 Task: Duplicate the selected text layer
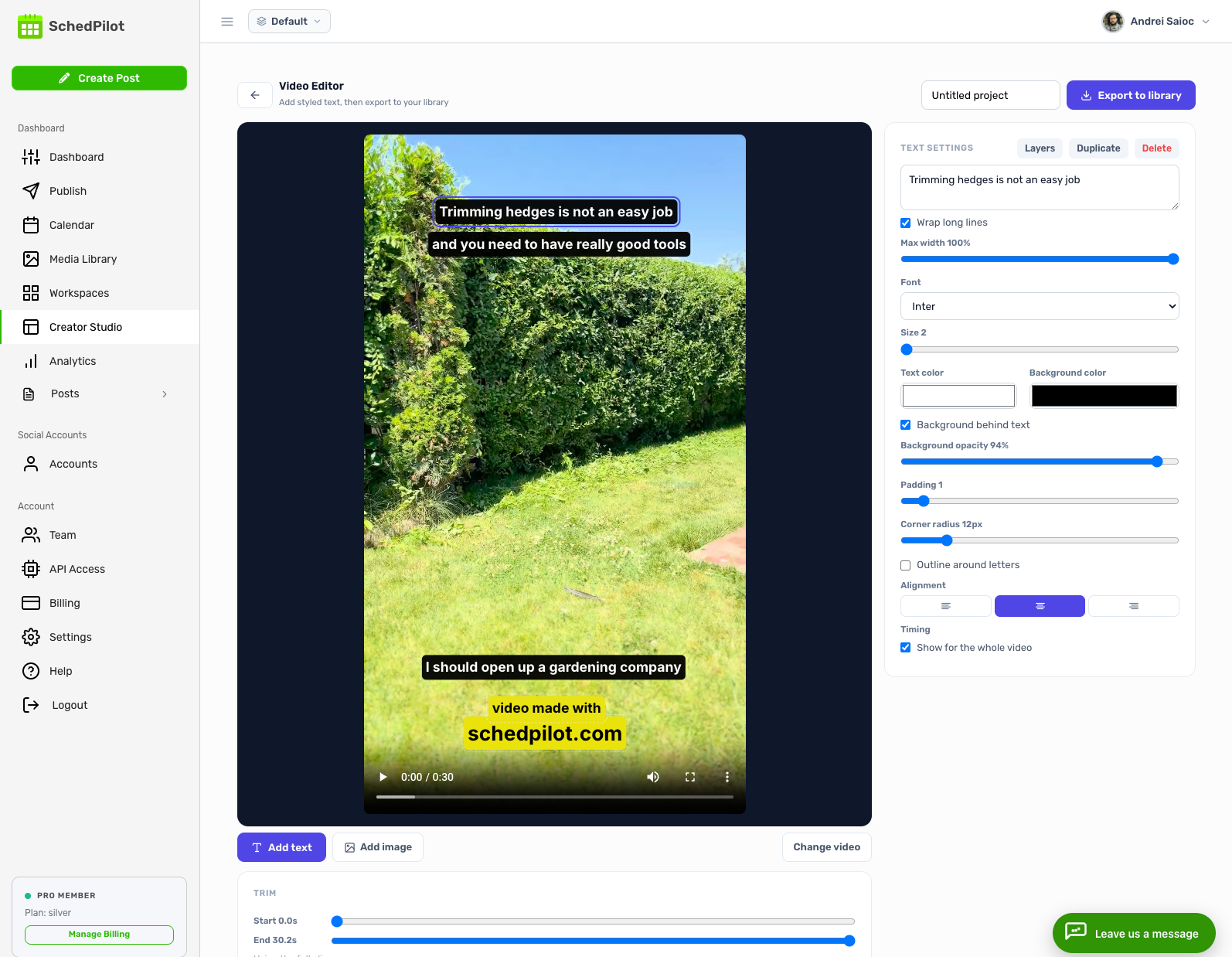click(1098, 148)
